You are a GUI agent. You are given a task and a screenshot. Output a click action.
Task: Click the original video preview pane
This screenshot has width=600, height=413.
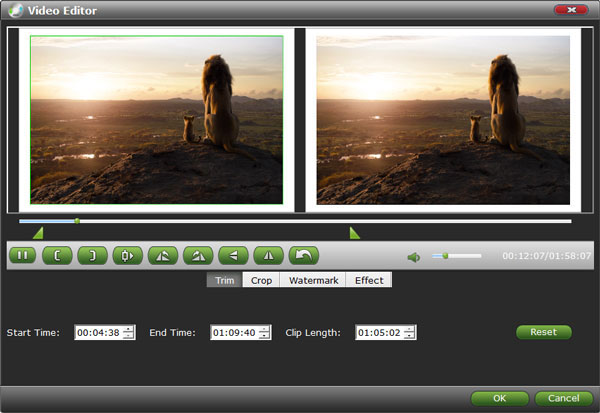pos(157,120)
